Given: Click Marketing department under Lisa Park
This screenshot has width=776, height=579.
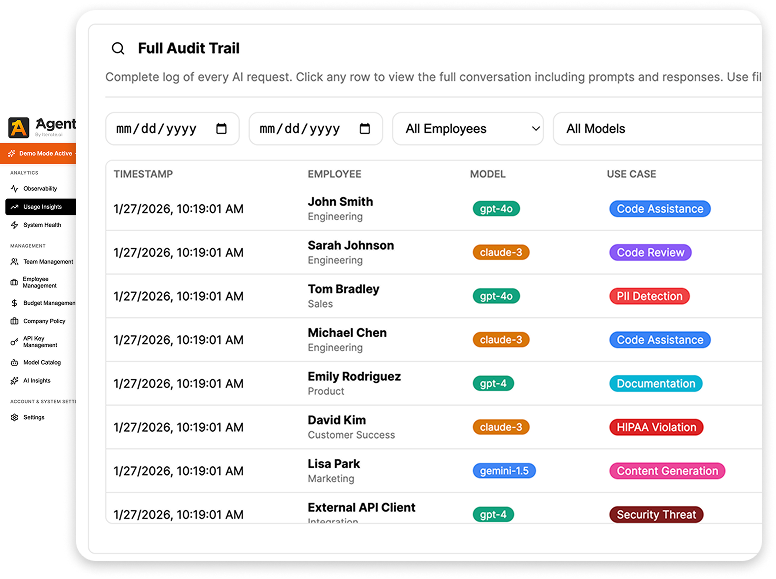Looking at the screenshot, I should (x=331, y=479).
